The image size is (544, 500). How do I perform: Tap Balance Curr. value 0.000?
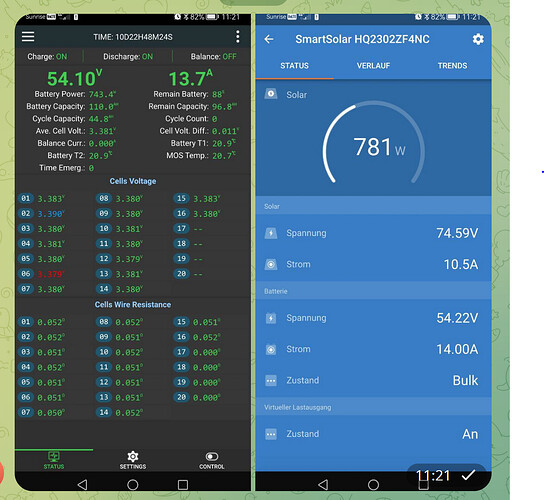click(x=102, y=143)
